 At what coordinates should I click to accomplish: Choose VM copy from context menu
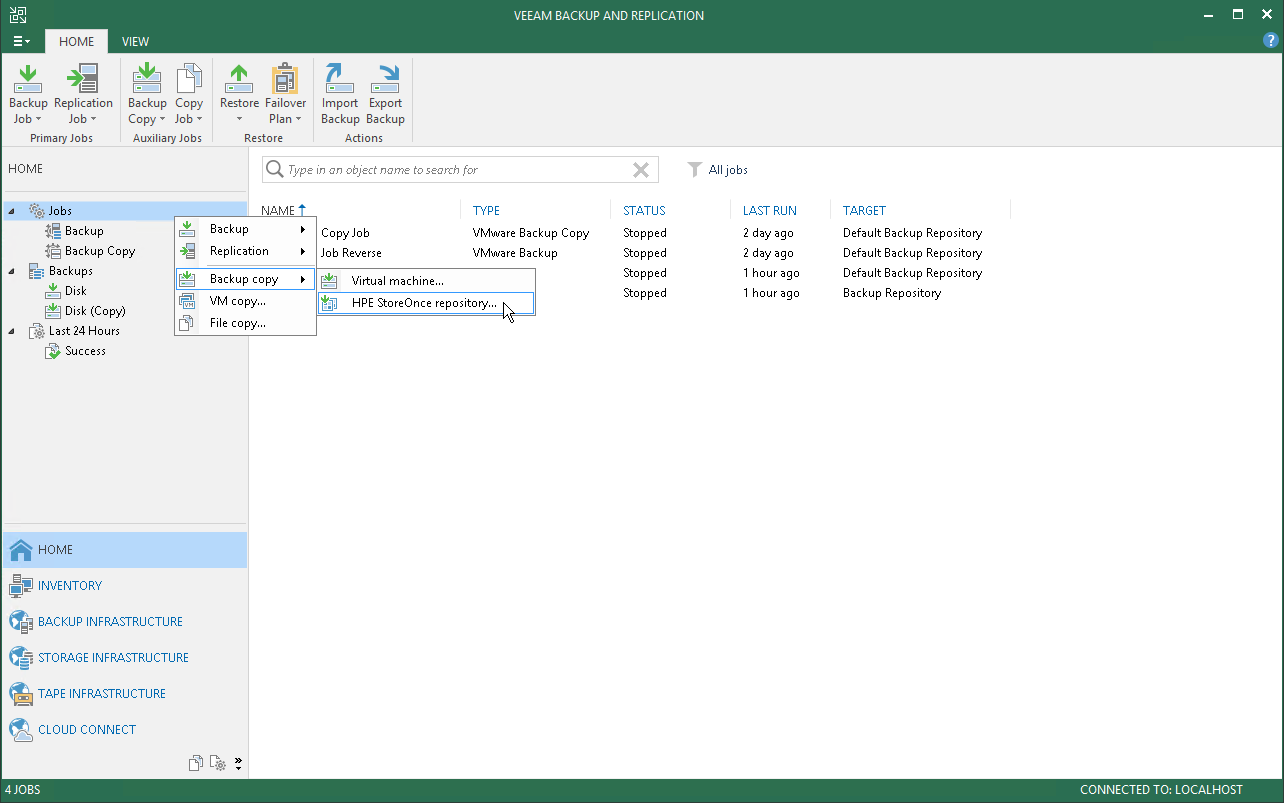tap(237, 301)
